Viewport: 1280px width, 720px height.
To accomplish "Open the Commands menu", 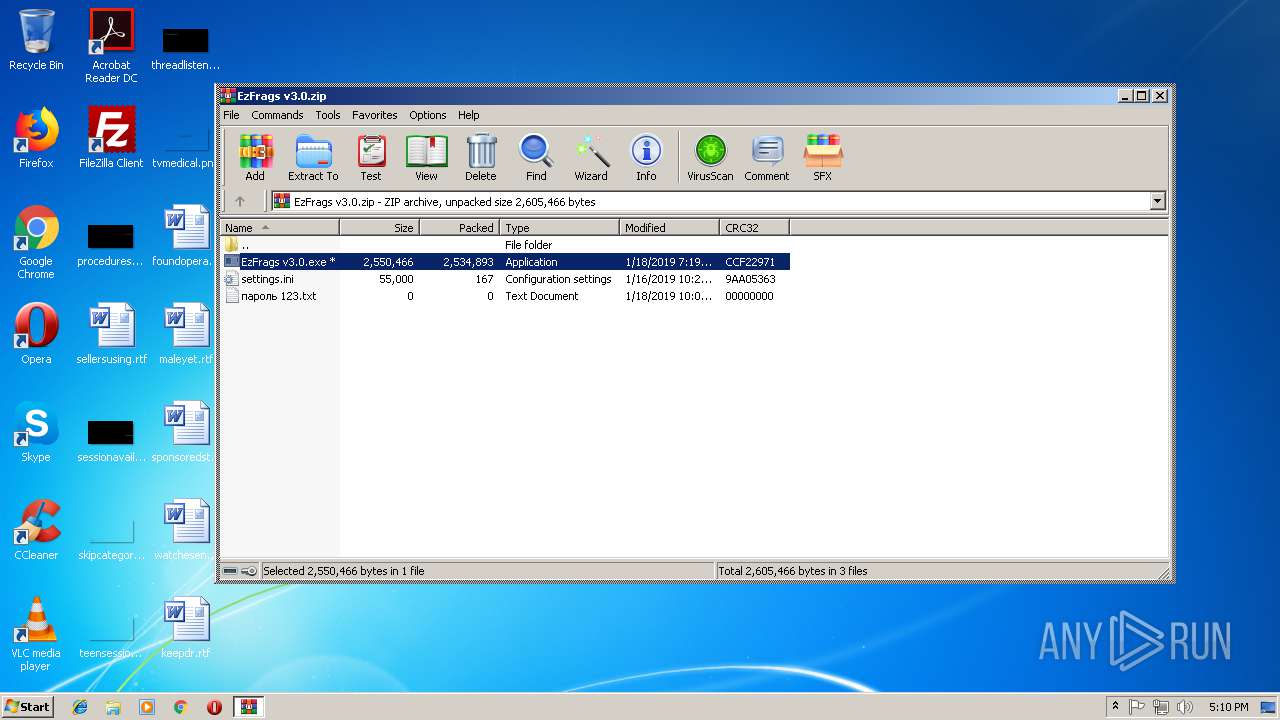I will [x=277, y=115].
